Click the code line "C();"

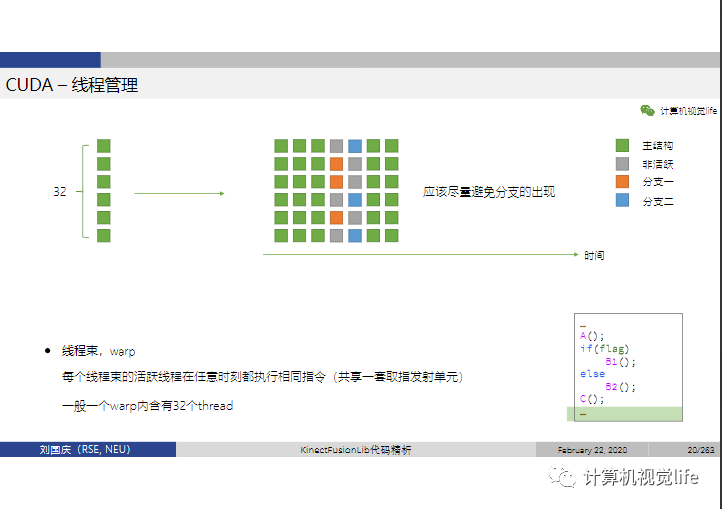tap(592, 399)
